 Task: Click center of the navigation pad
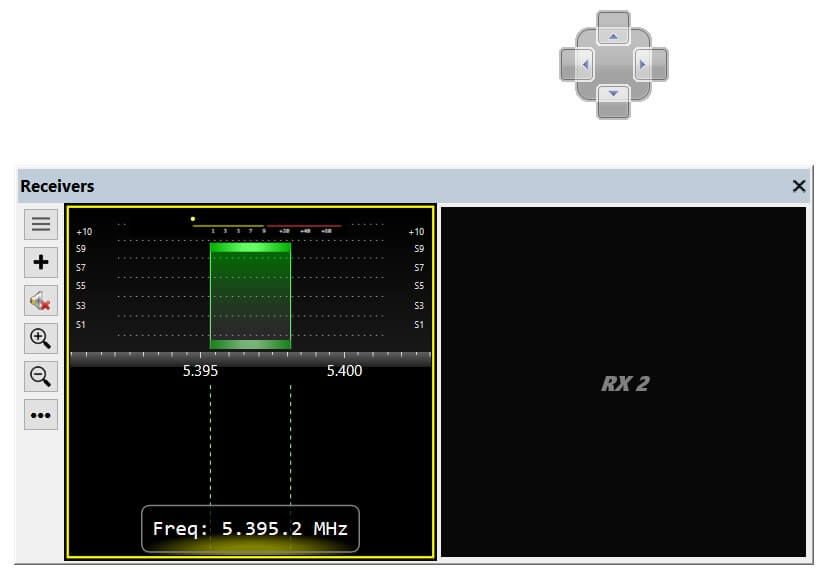(x=614, y=64)
